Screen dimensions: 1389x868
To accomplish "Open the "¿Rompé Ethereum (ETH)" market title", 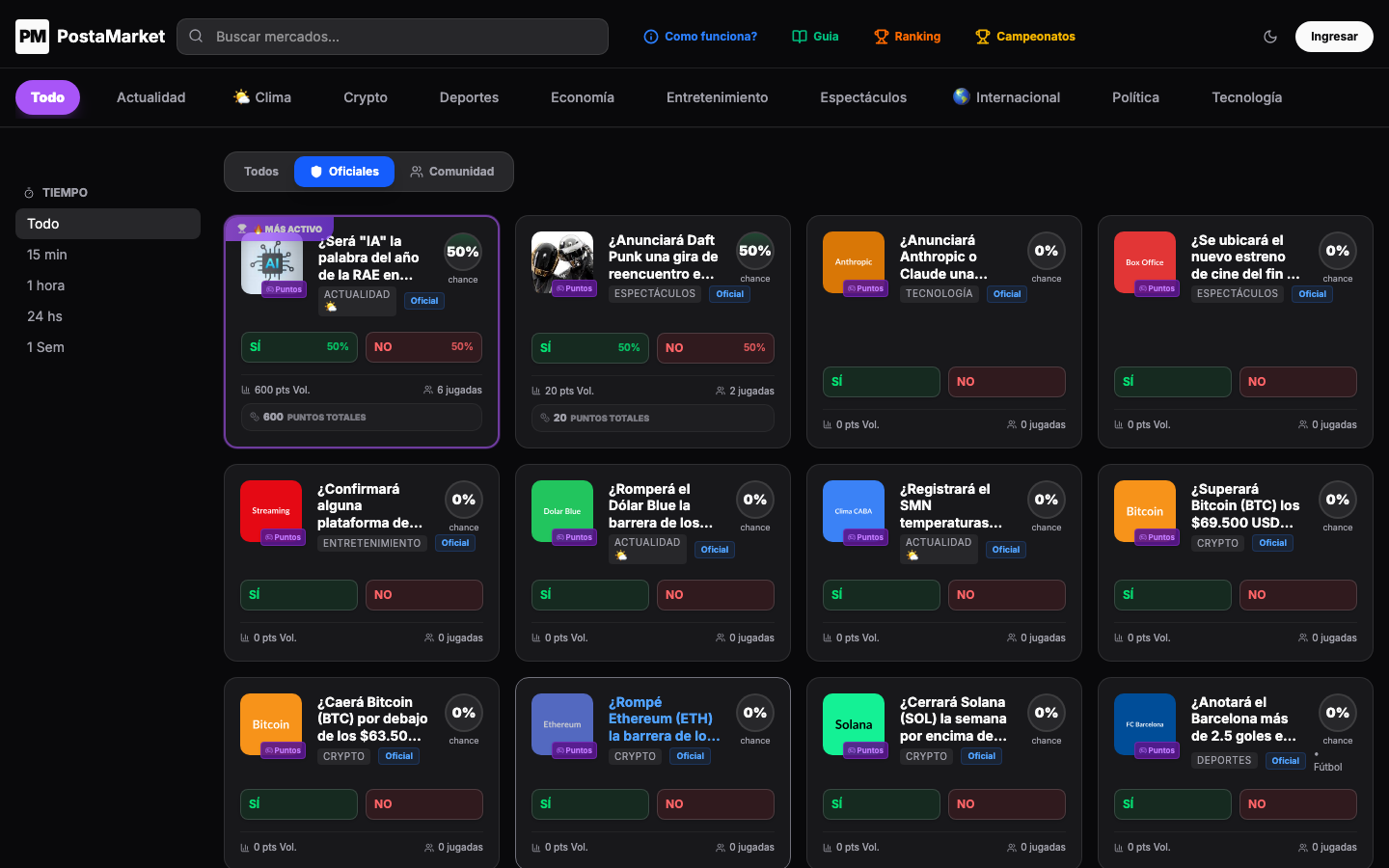I will coord(665,719).
